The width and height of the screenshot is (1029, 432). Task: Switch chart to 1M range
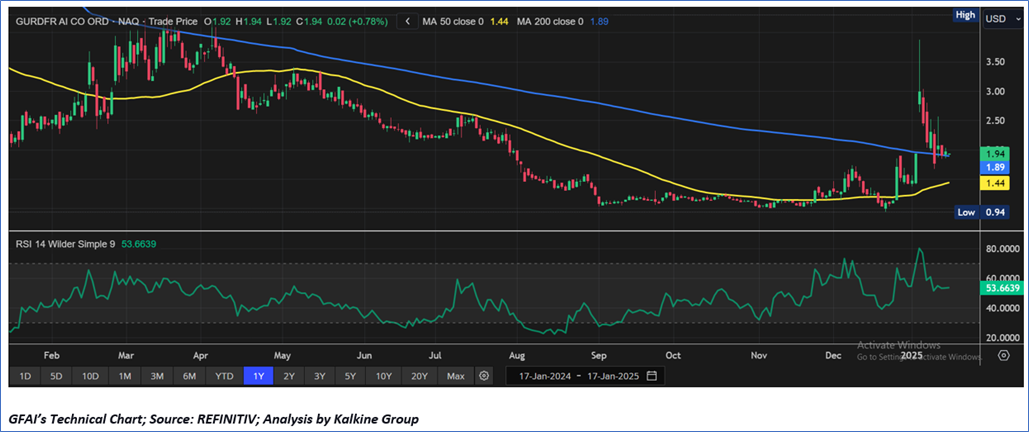click(x=125, y=376)
